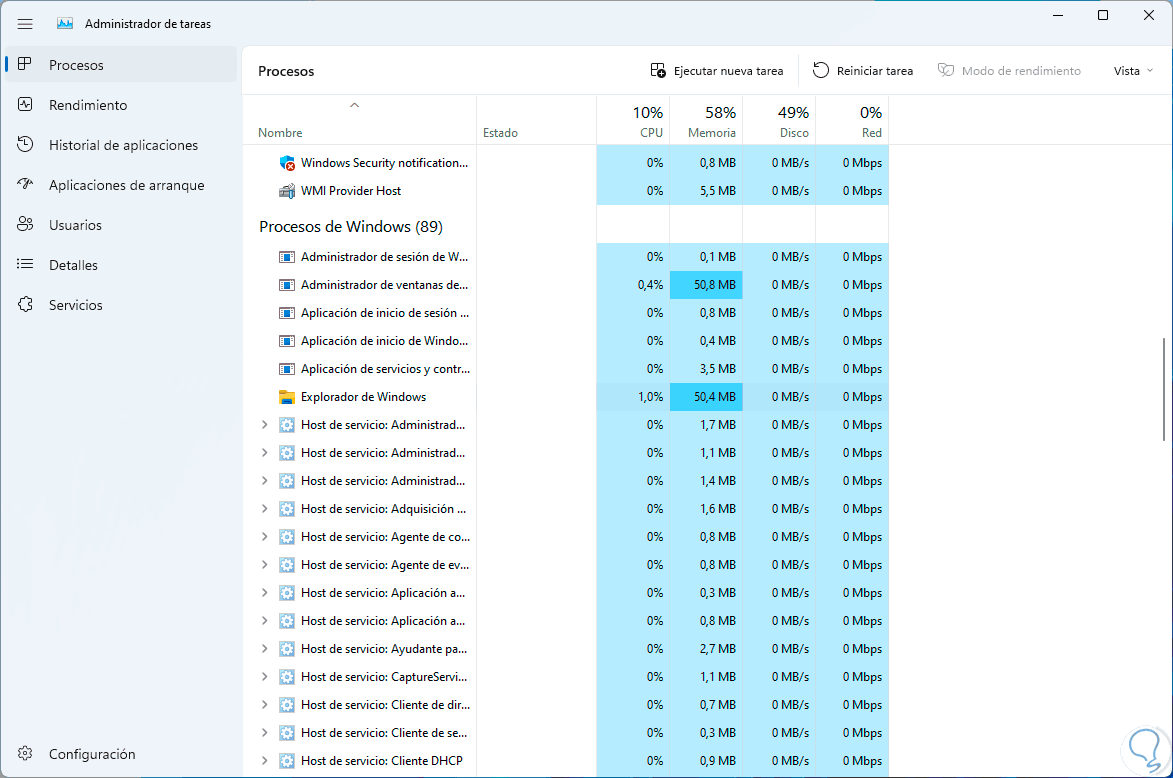Expand Host de servicio: Cliente DHCP row
Image resolution: width=1173 pixels, height=778 pixels.
pyautogui.click(x=264, y=761)
